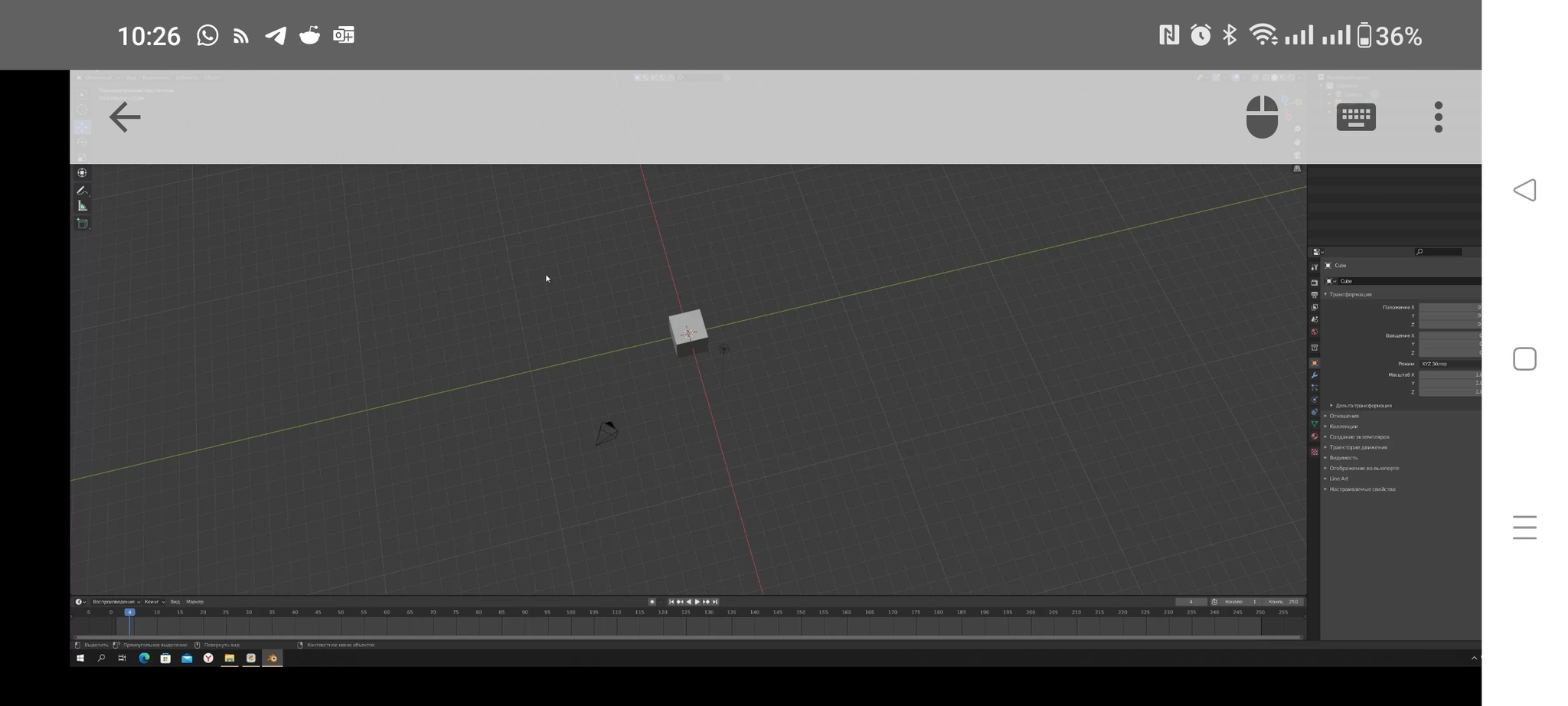The image size is (1568, 706).
Task: Click the Начало start frame field
Action: (1240, 602)
